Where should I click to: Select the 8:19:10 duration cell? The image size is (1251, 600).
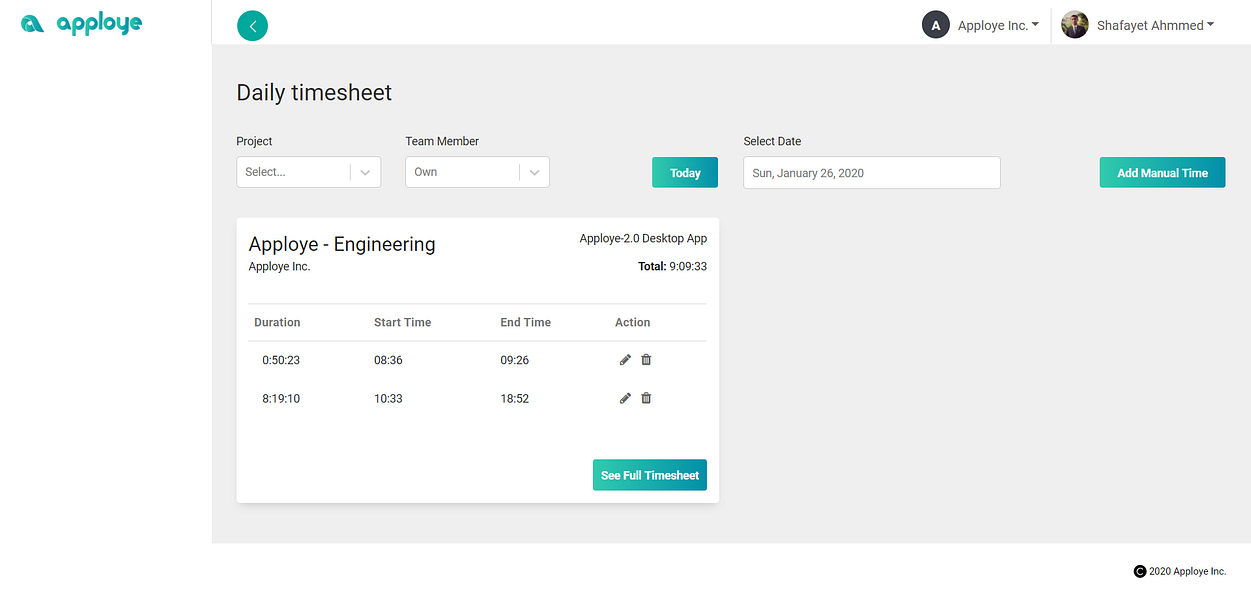click(281, 398)
